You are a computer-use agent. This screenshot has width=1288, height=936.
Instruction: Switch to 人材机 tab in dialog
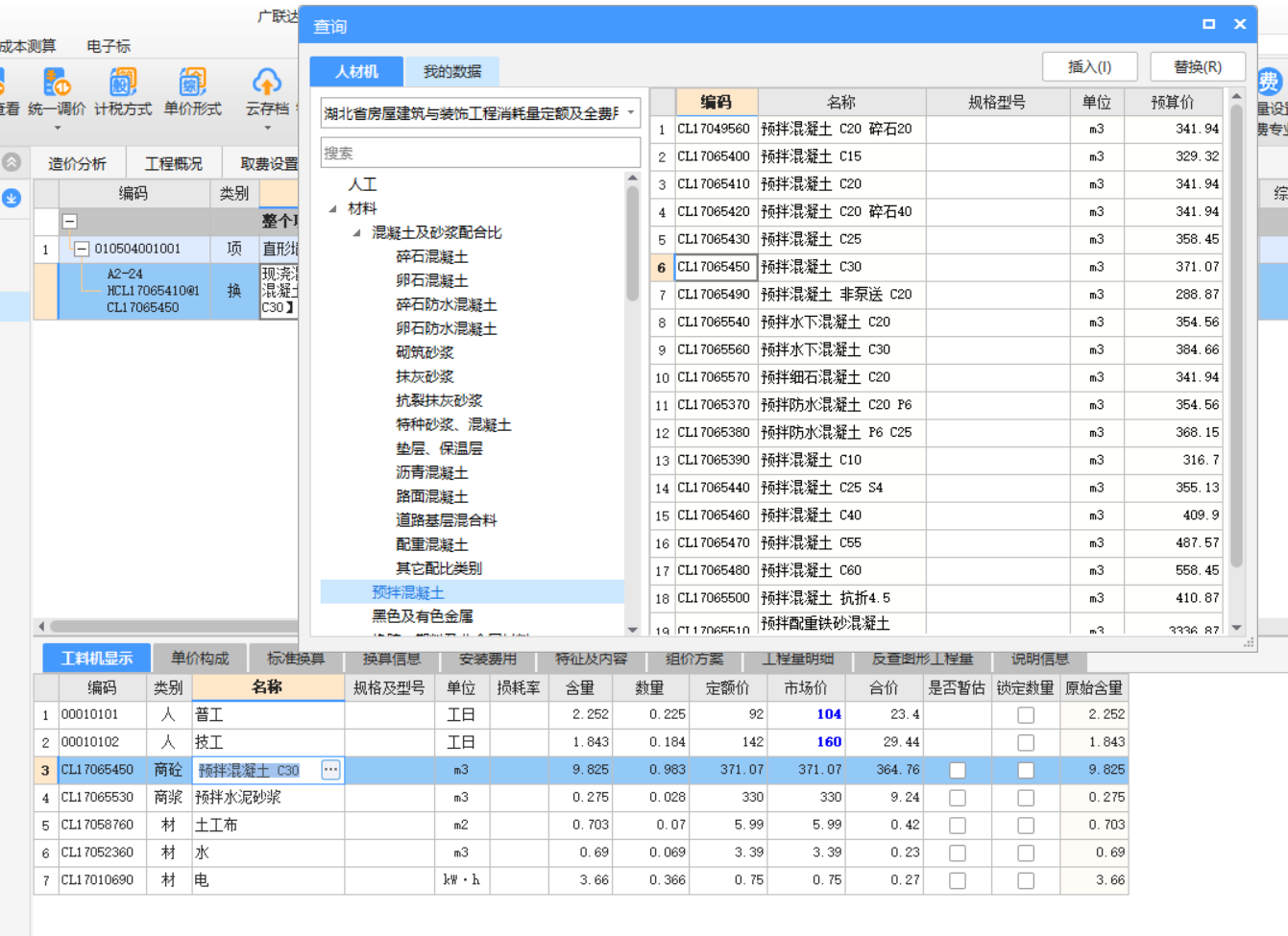(x=356, y=71)
